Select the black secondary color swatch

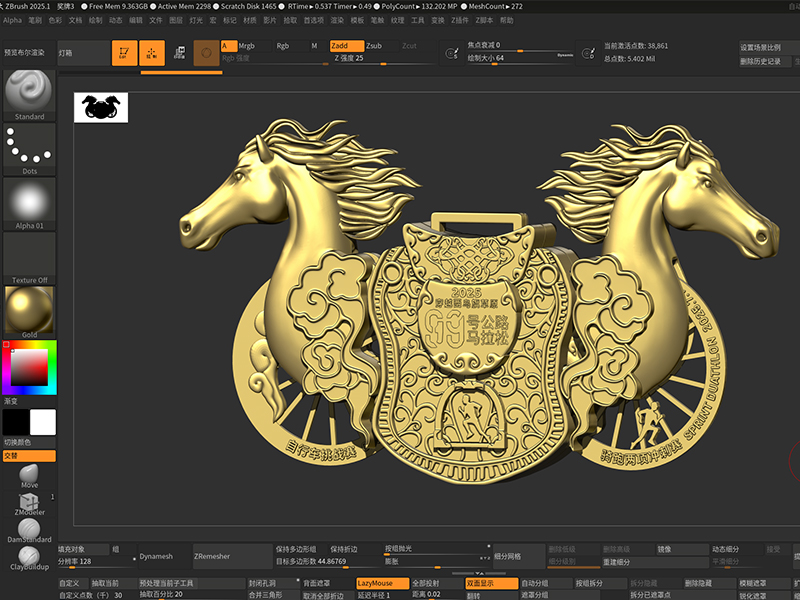pos(15,422)
